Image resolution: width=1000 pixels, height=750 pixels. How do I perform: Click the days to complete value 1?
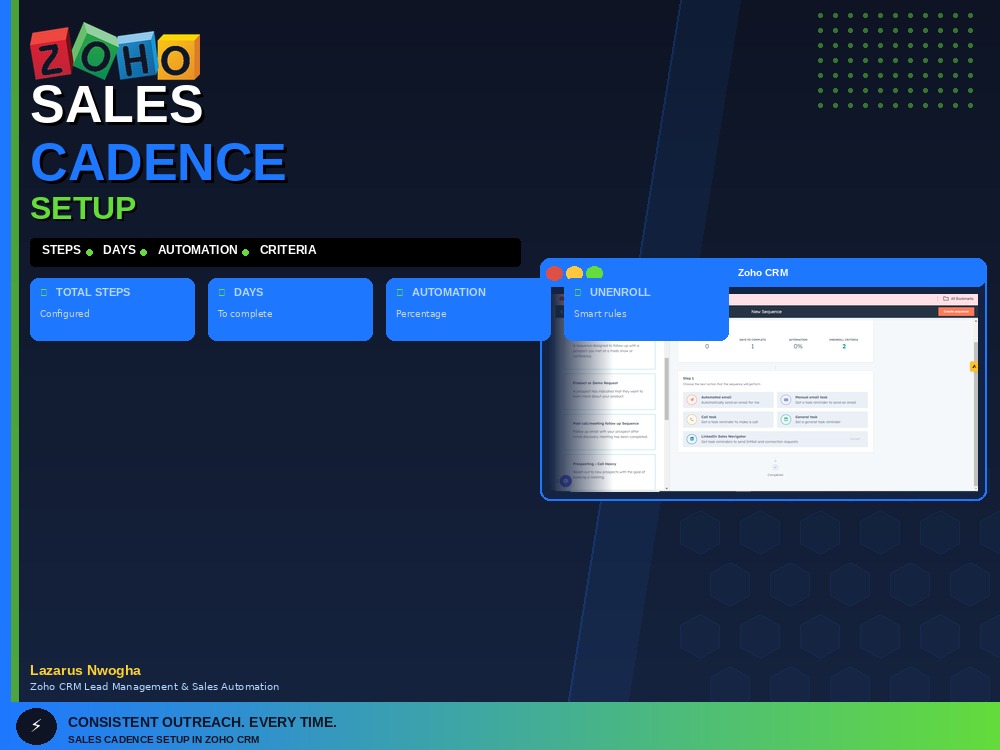753,346
